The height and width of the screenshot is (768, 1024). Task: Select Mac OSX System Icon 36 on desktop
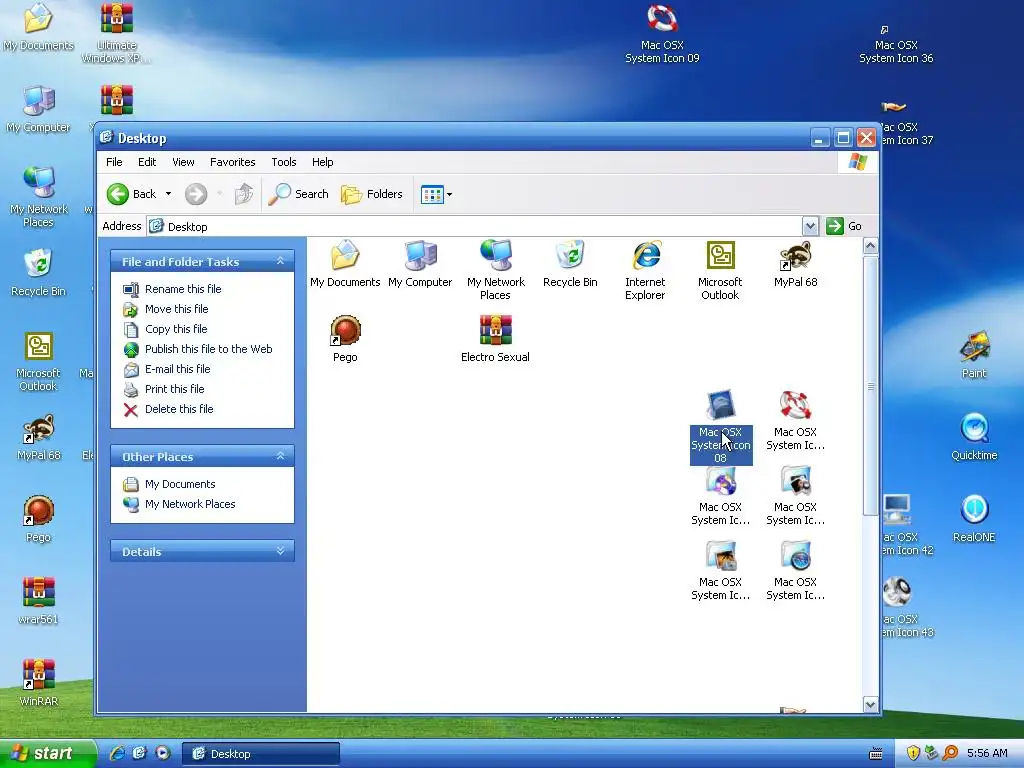tap(896, 44)
